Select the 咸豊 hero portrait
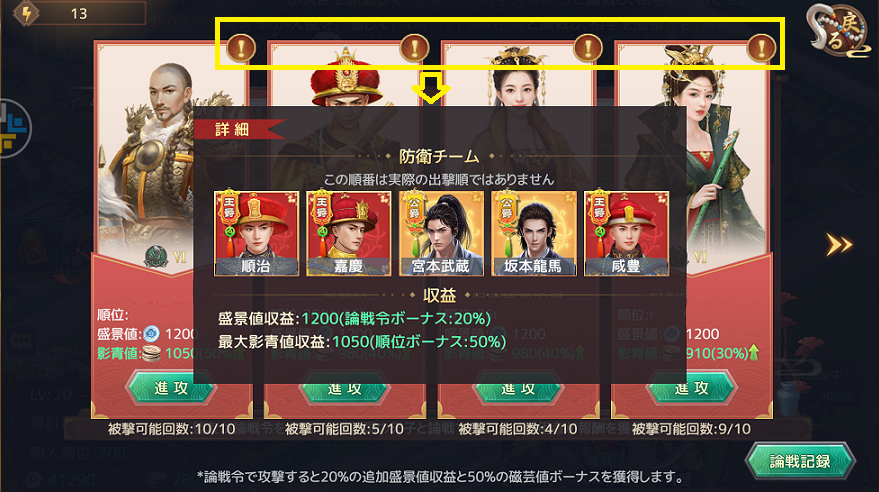This screenshot has height=492, width=879. click(626, 233)
